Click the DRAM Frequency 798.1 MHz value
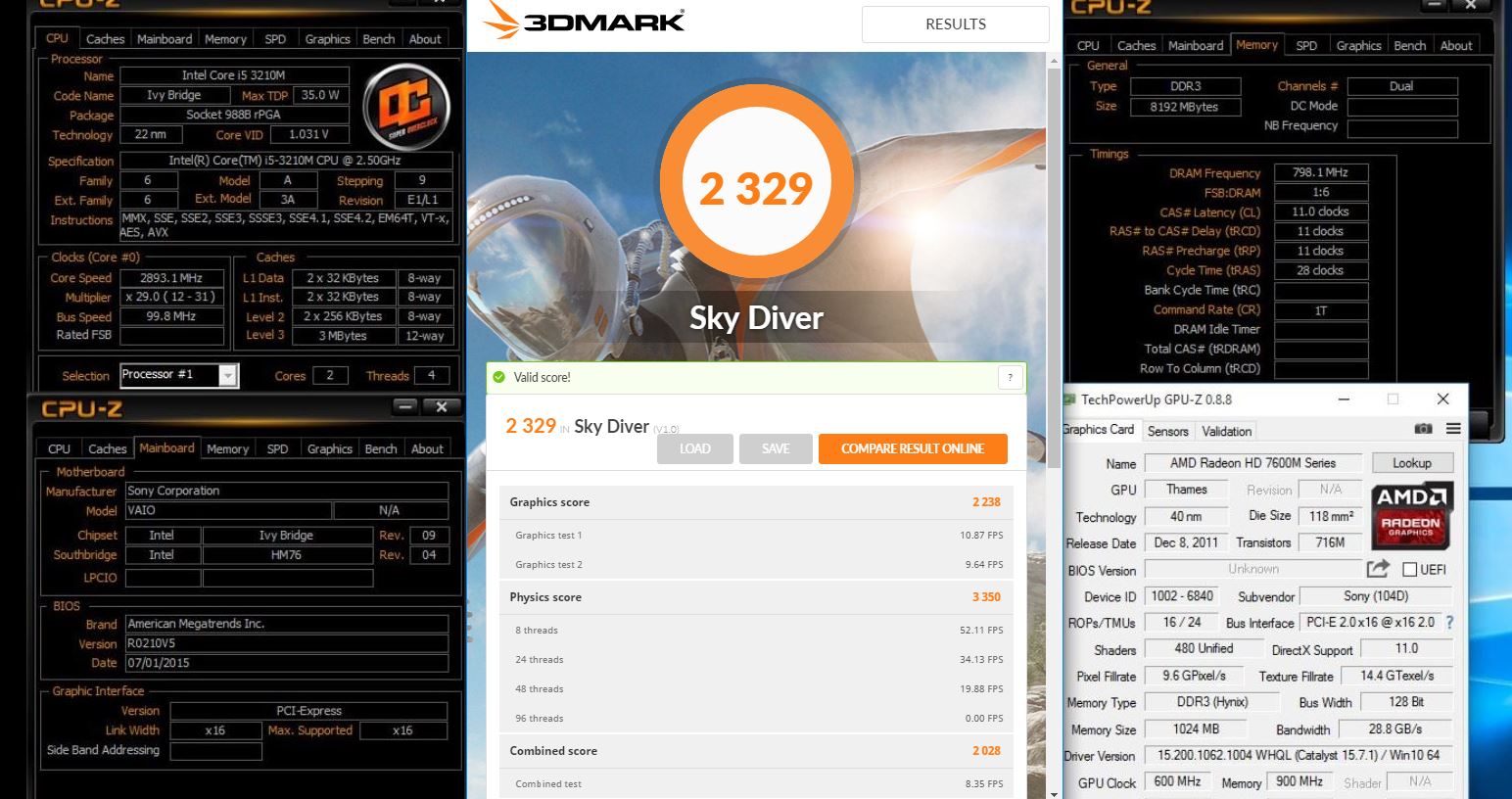 1320,172
